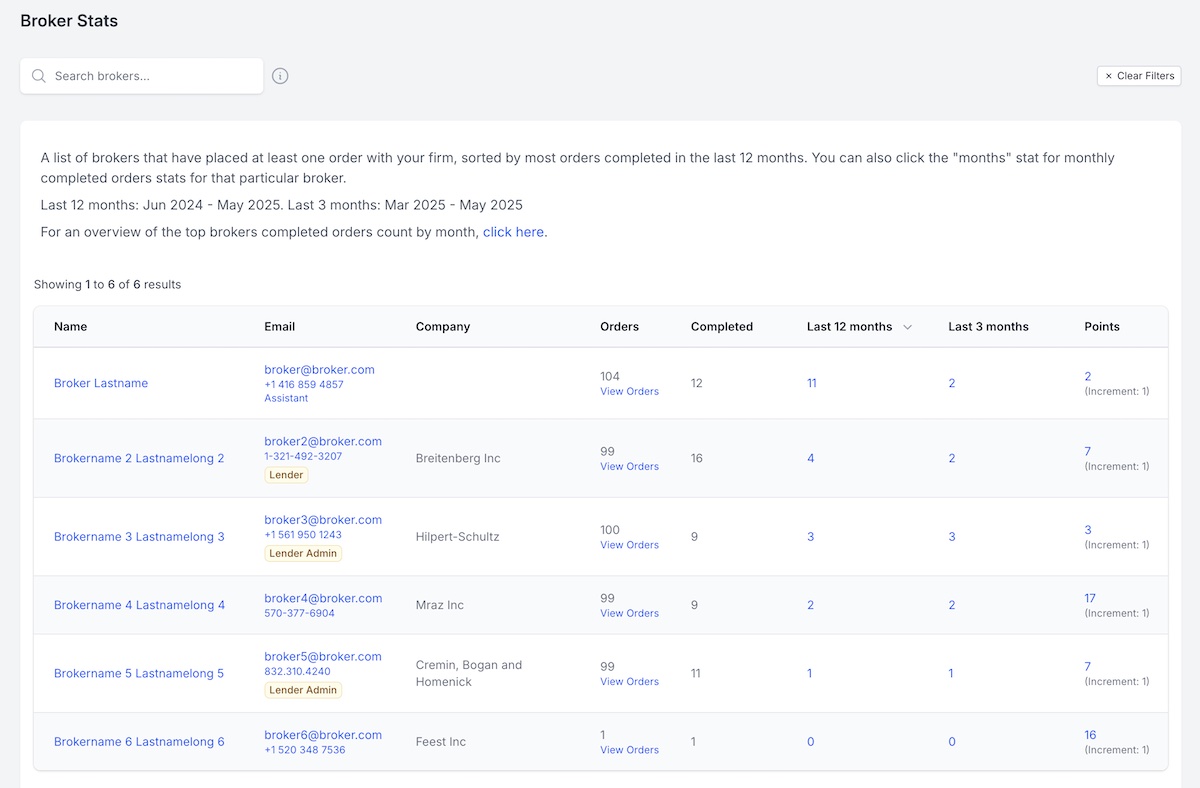Viewport: 1200px width, 788px height.
Task: Focus the Search brokers input field
Action: tap(142, 76)
